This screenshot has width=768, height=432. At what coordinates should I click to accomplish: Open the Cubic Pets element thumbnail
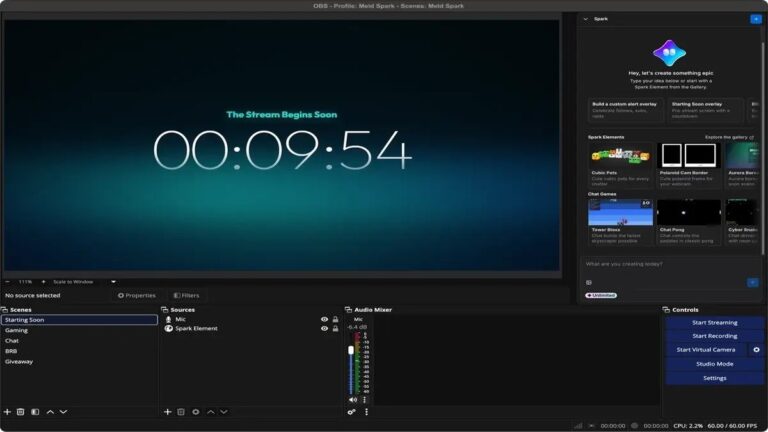(621, 156)
